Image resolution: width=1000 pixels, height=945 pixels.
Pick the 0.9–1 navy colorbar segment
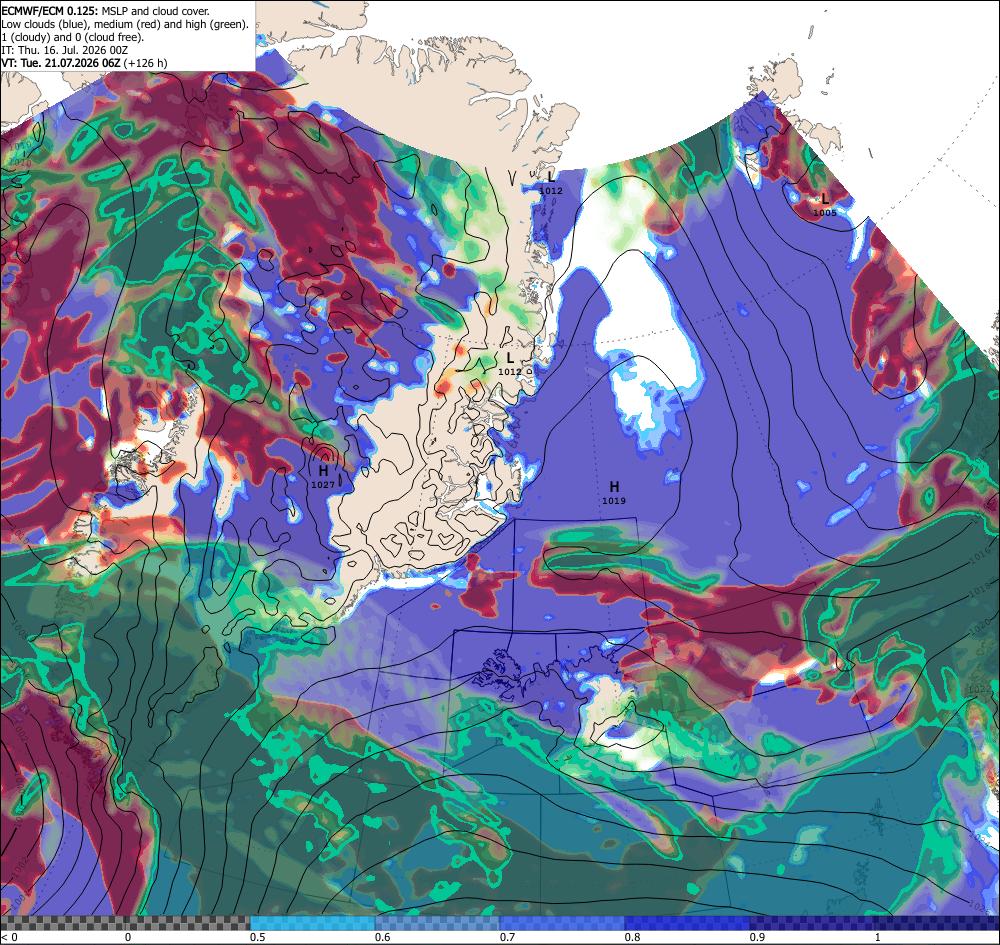point(812,923)
